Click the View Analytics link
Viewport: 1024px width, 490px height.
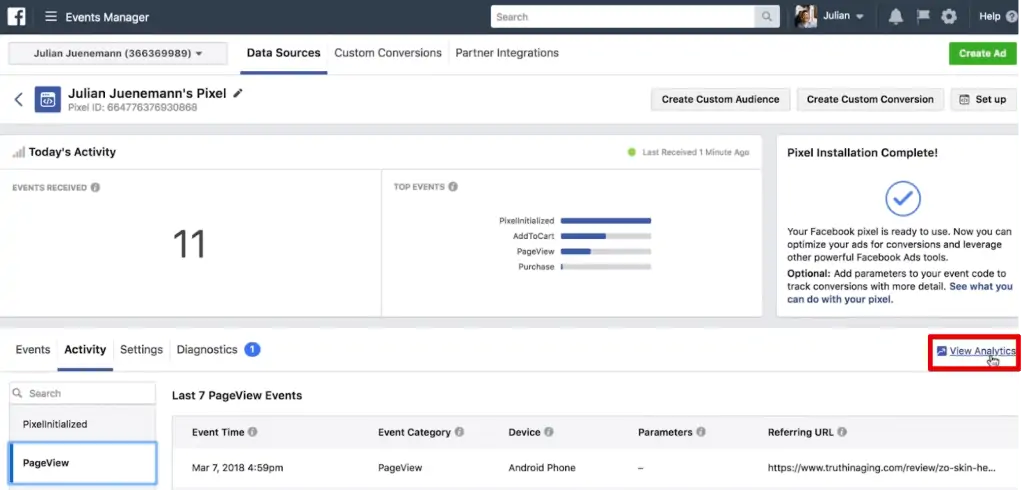tap(982, 351)
